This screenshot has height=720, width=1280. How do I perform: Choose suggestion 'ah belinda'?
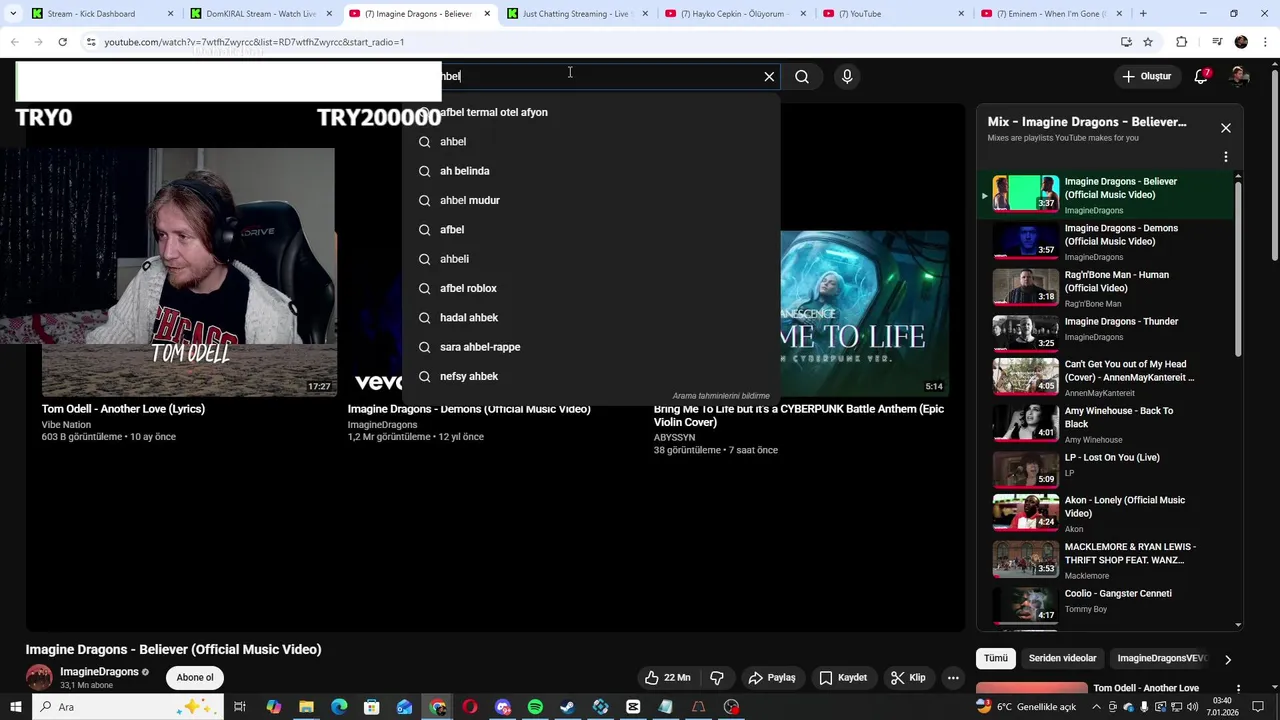pos(591,171)
